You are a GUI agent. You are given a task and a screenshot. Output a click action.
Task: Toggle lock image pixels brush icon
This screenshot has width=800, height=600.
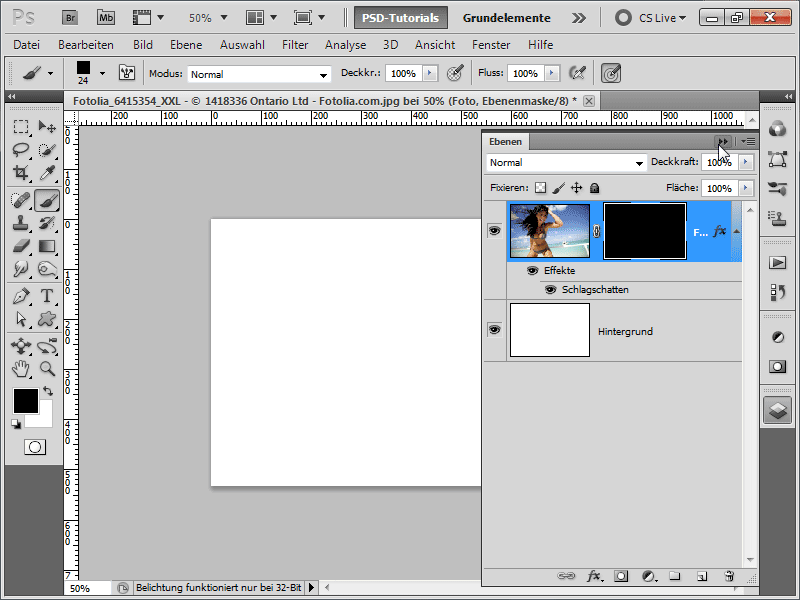point(559,188)
